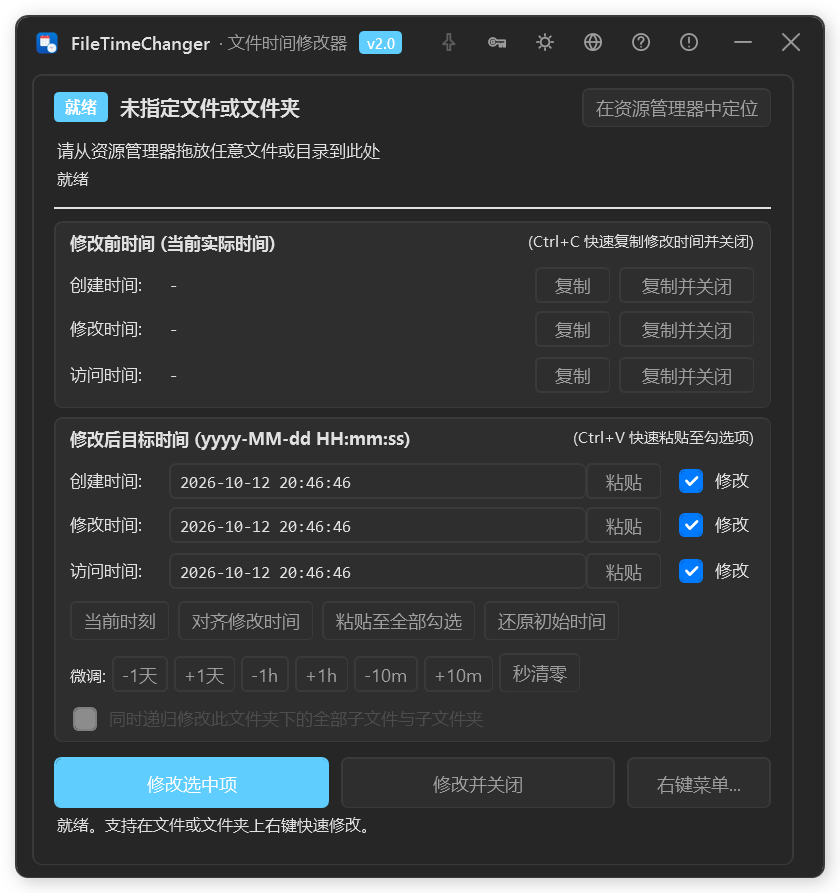Focus the target 访问时间 input field
This screenshot has height=893, width=840.
[x=378, y=571]
